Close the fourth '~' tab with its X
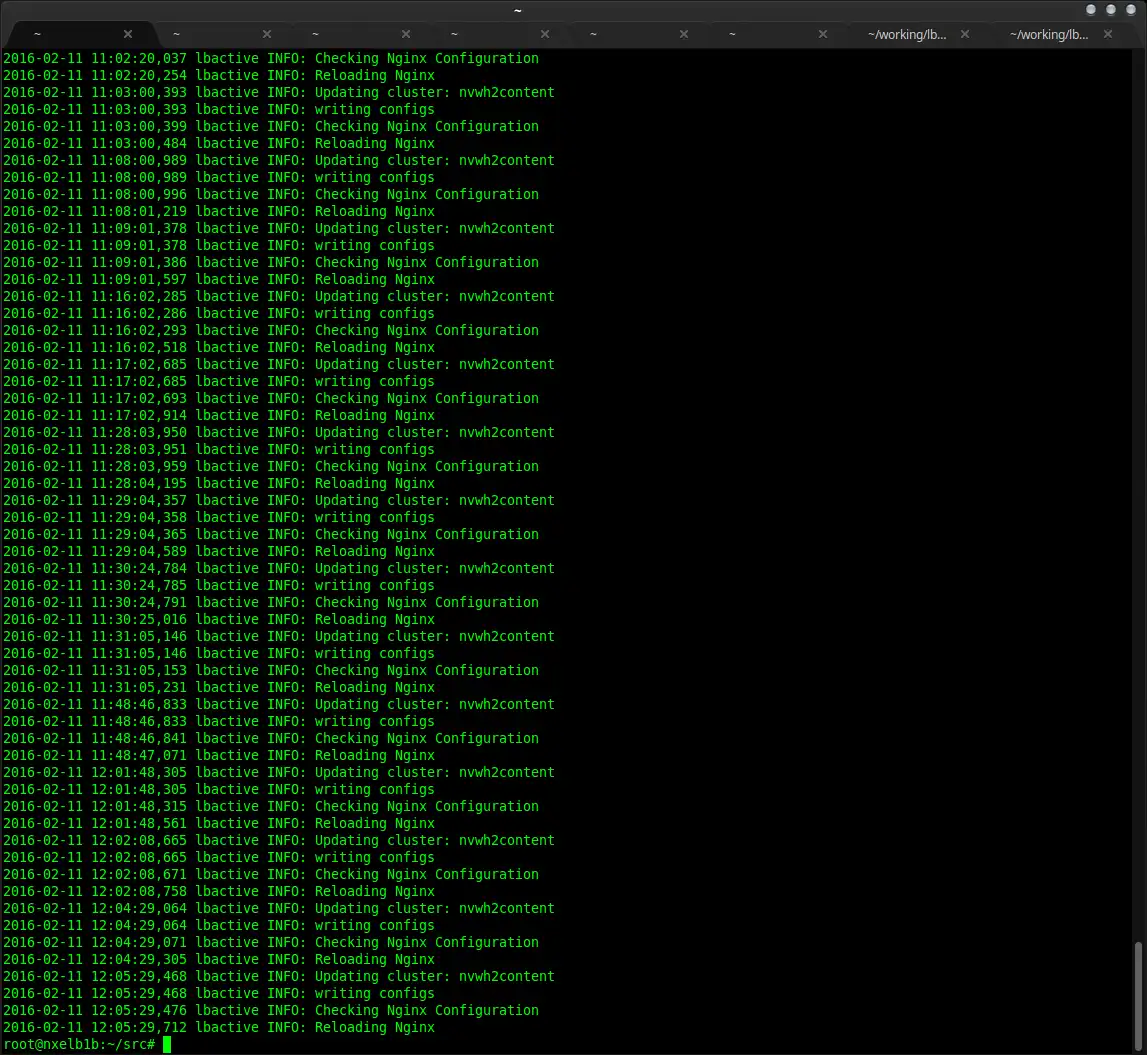This screenshot has height=1055, width=1147. point(545,34)
